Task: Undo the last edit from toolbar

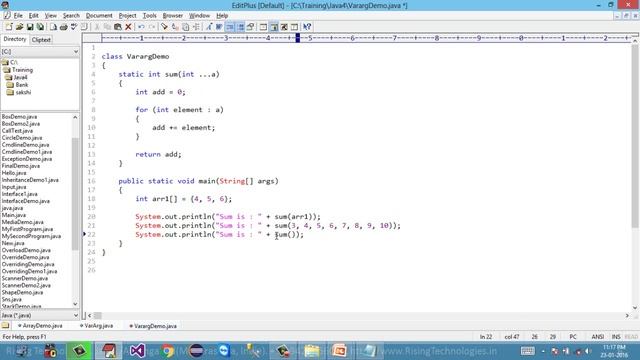Action: click(x=141, y=27)
